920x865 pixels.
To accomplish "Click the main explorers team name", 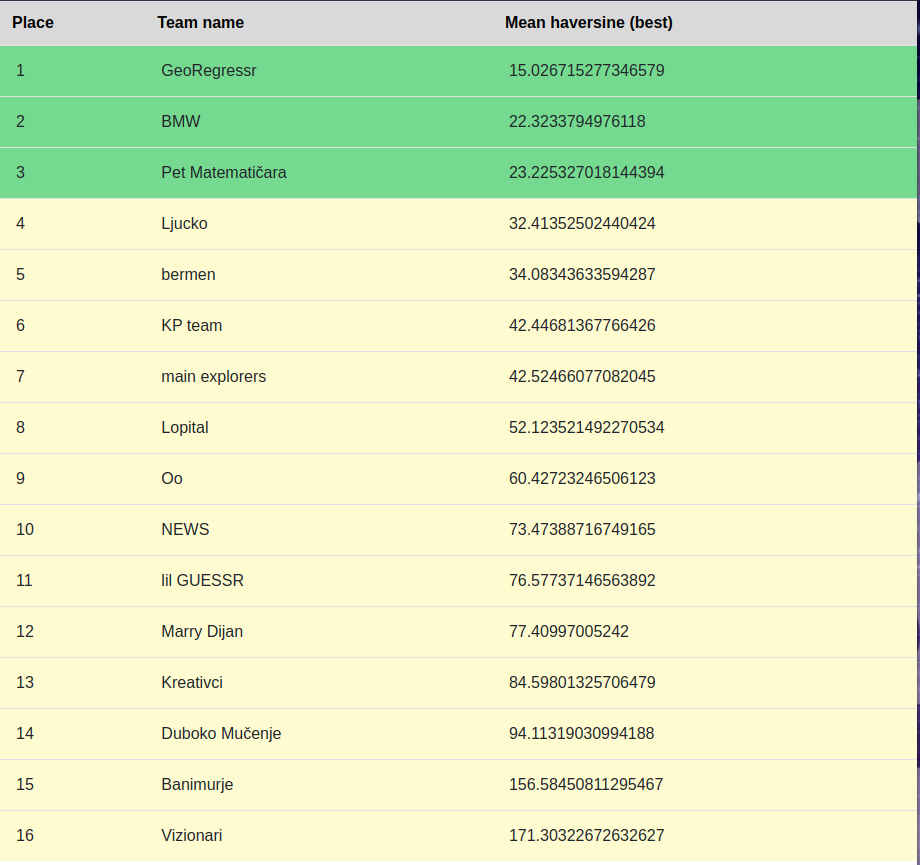I will click(214, 377).
